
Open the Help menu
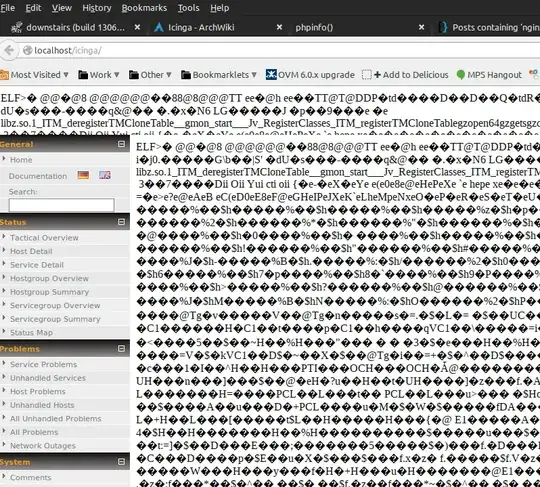[x=219, y=8]
